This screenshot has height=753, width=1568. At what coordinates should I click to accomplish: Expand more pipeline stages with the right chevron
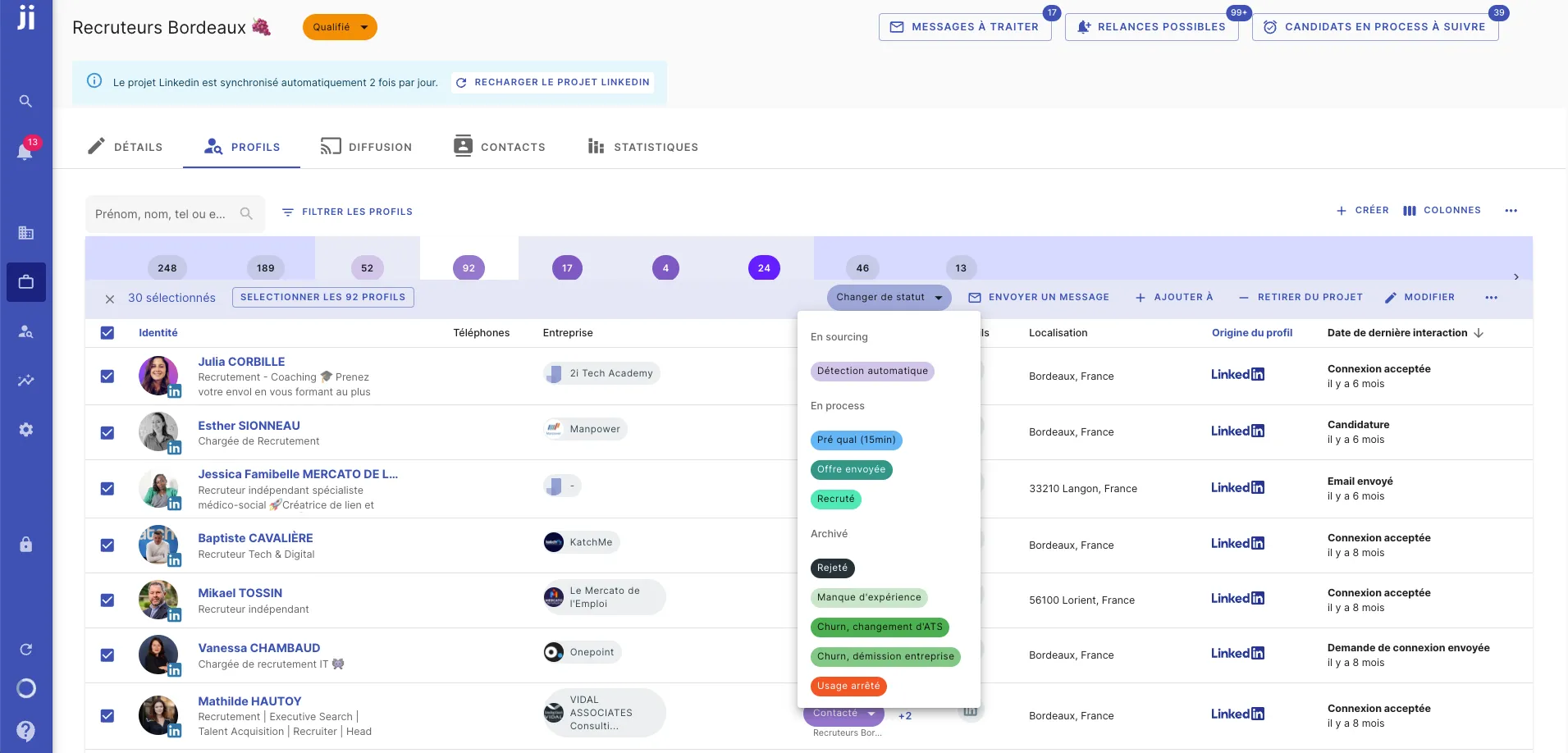coord(1516,277)
